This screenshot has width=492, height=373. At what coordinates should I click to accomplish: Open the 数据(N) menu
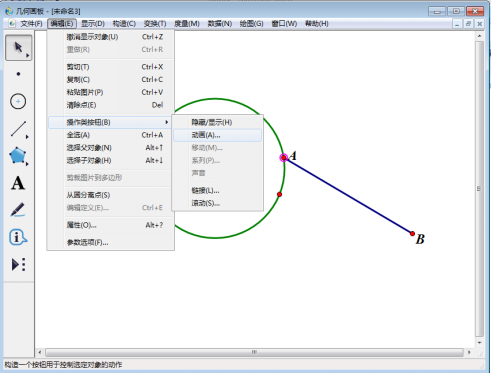click(220, 24)
